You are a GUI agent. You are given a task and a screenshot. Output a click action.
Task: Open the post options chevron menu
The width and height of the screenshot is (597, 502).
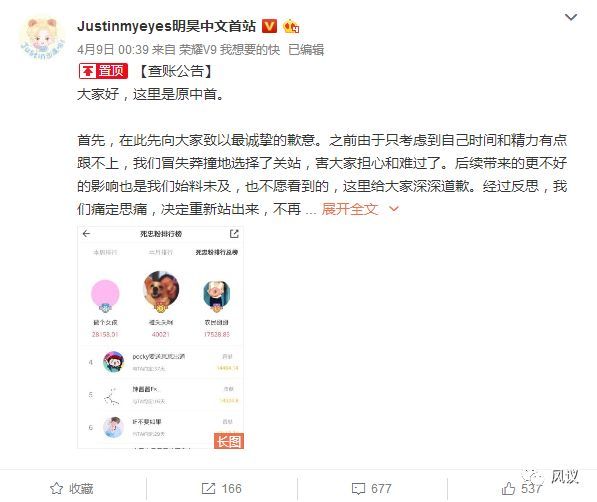[570, 17]
